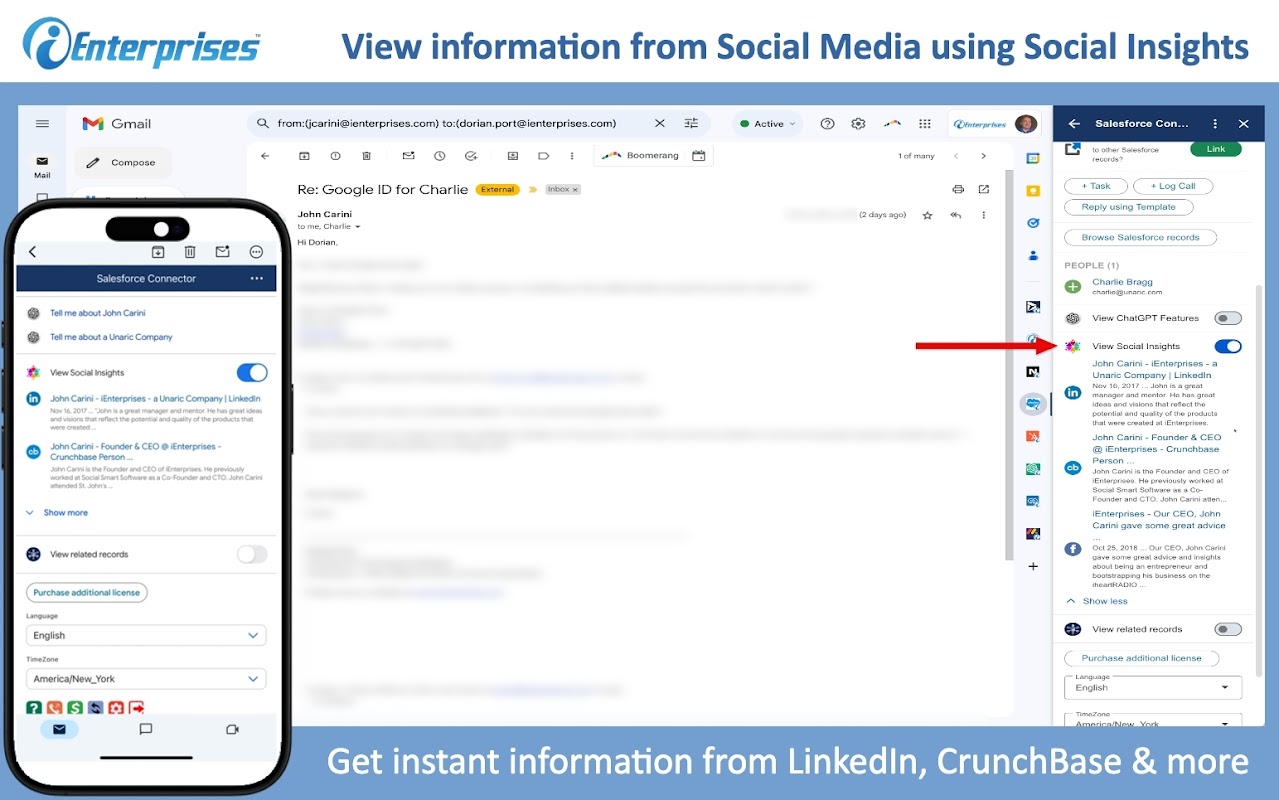
Task: Tap the back chevron on the phone
Action: tap(33, 252)
